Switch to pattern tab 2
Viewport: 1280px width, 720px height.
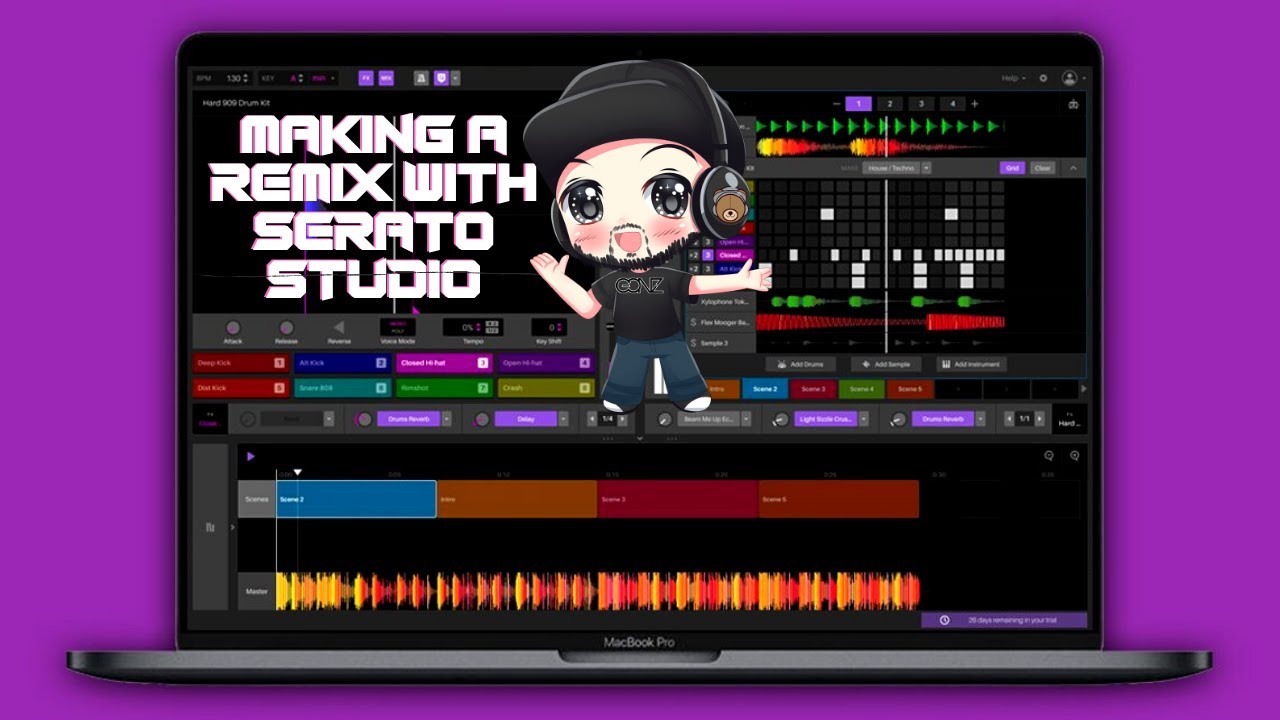(x=890, y=103)
